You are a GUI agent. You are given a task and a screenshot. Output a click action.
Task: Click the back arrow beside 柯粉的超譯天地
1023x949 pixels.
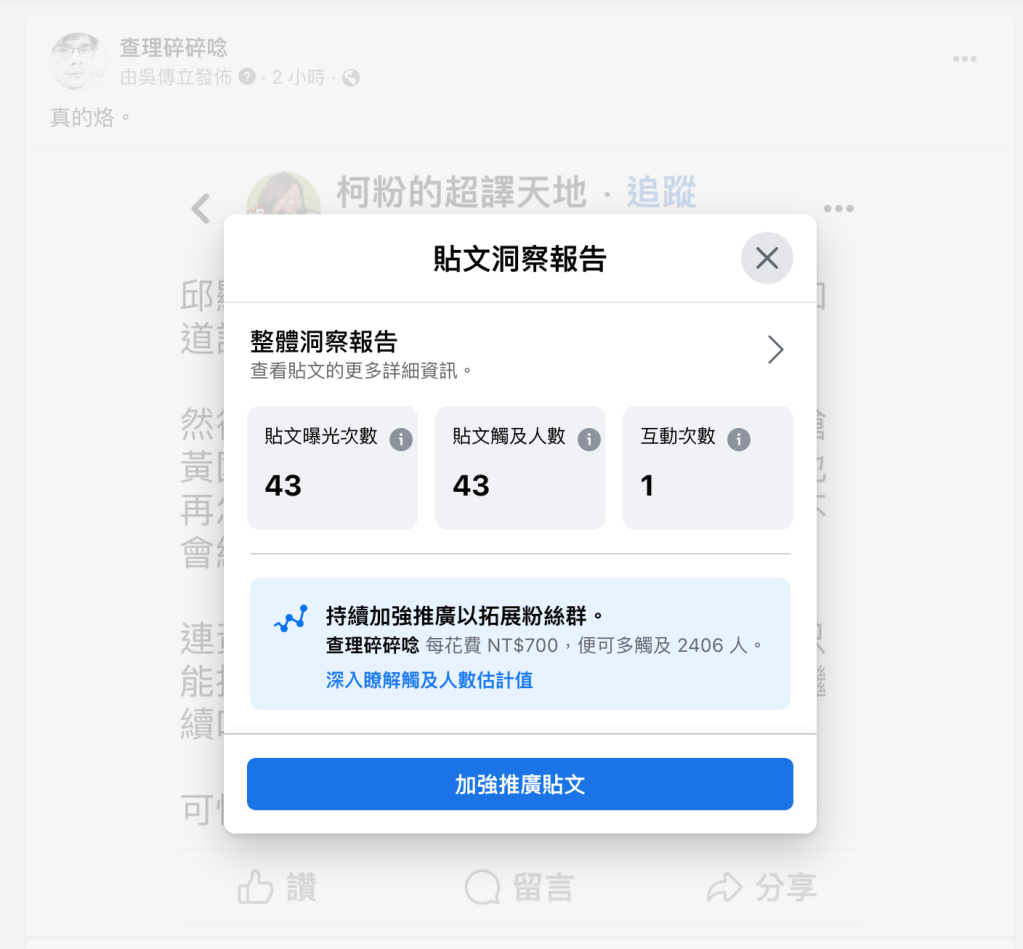pyautogui.click(x=201, y=209)
